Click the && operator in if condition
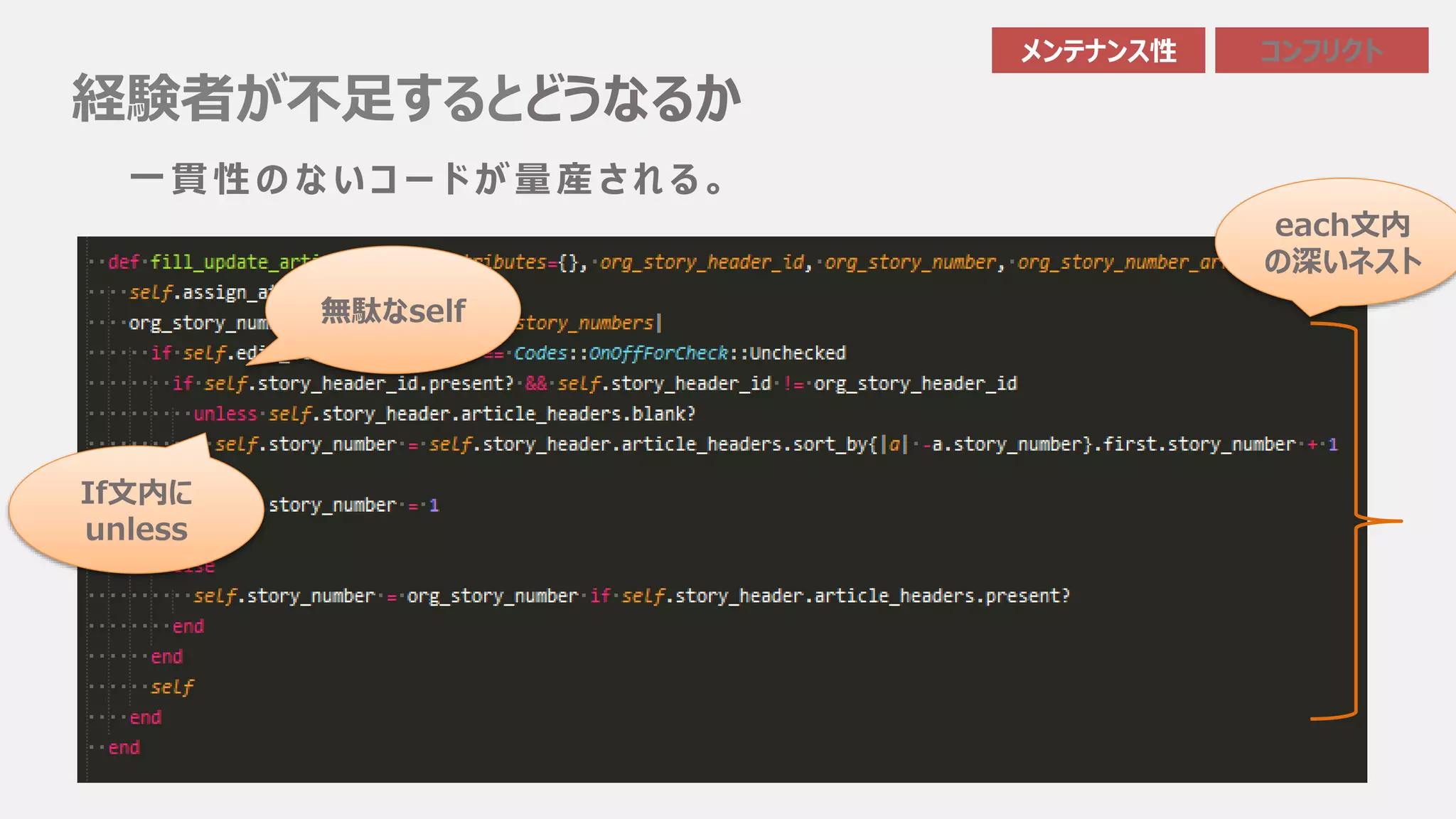 535,384
